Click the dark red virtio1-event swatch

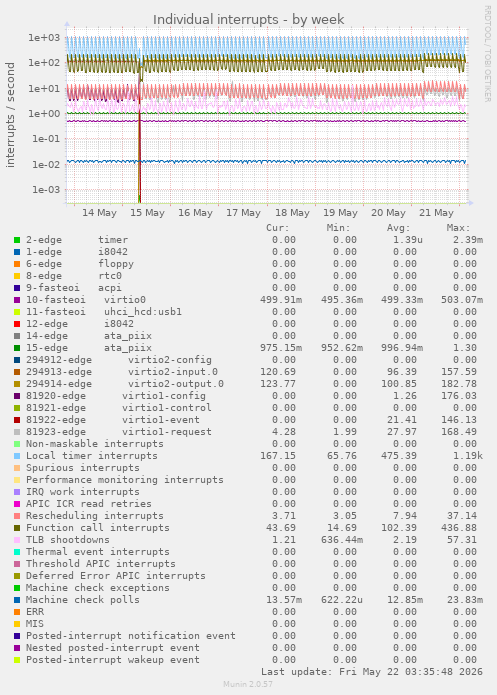click(x=17, y=420)
